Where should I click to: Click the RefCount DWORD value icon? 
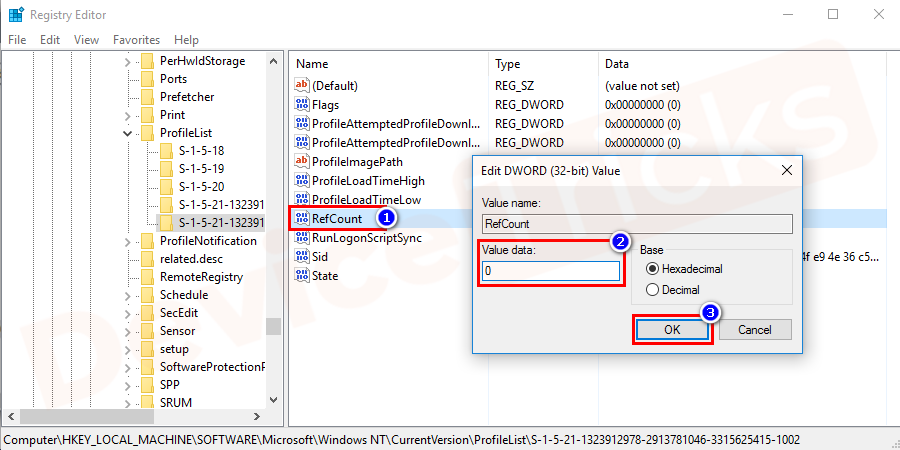301,219
